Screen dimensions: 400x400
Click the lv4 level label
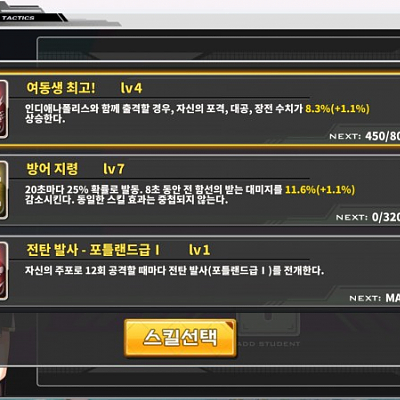(x=131, y=88)
